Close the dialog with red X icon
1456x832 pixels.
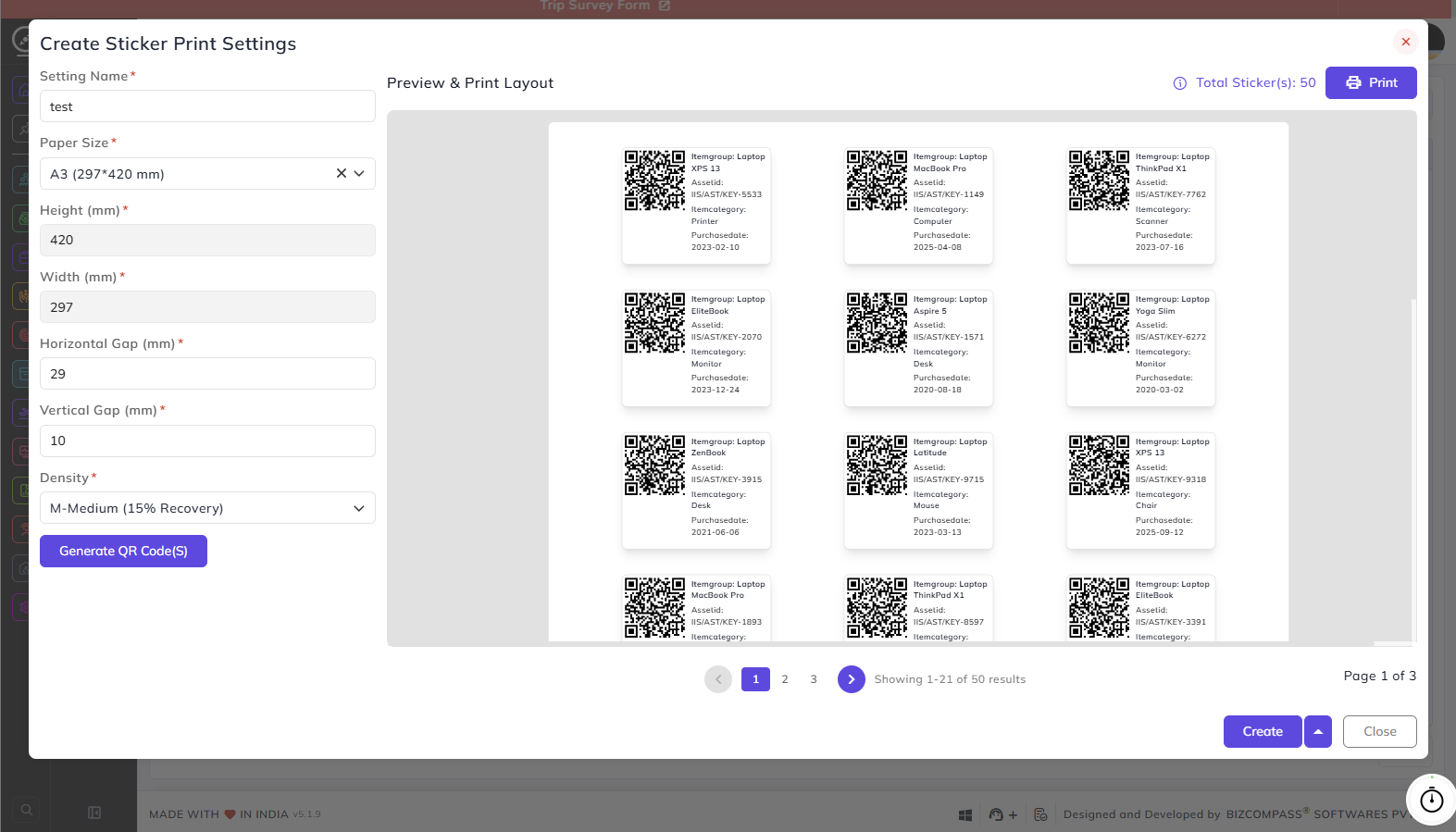(1406, 42)
